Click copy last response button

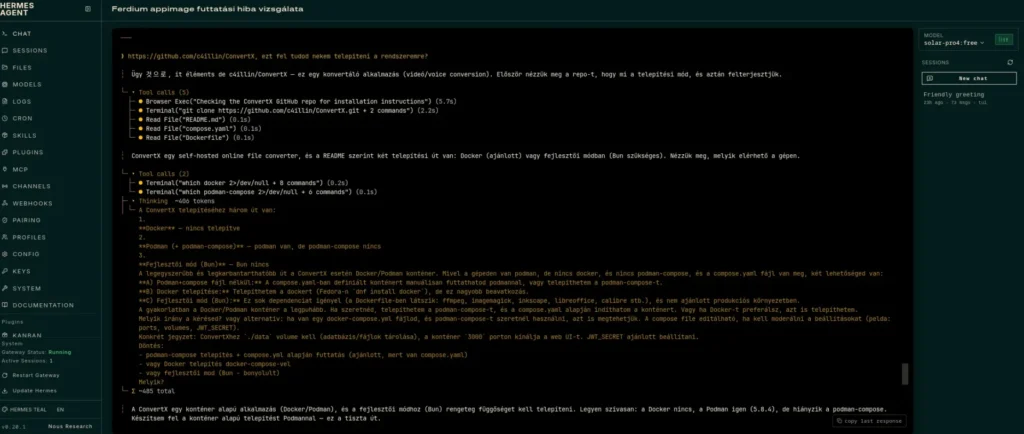point(869,421)
